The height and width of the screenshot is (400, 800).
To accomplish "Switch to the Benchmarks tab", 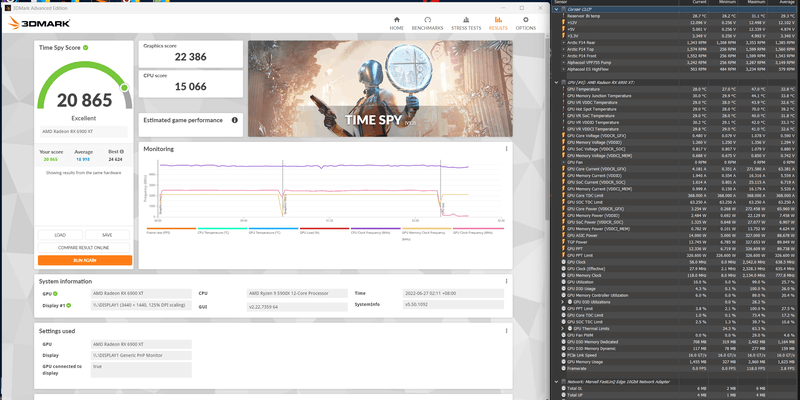I will point(428,23).
